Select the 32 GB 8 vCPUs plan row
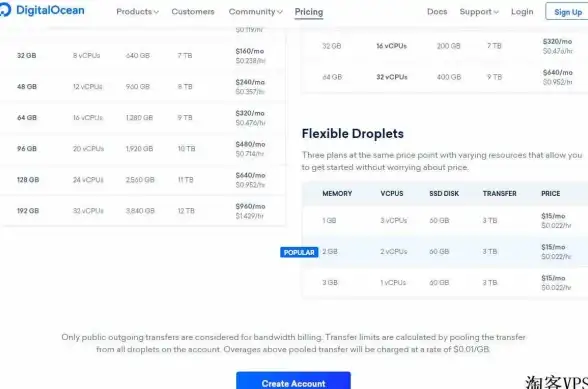The height and width of the screenshot is (389, 588). click(142, 56)
